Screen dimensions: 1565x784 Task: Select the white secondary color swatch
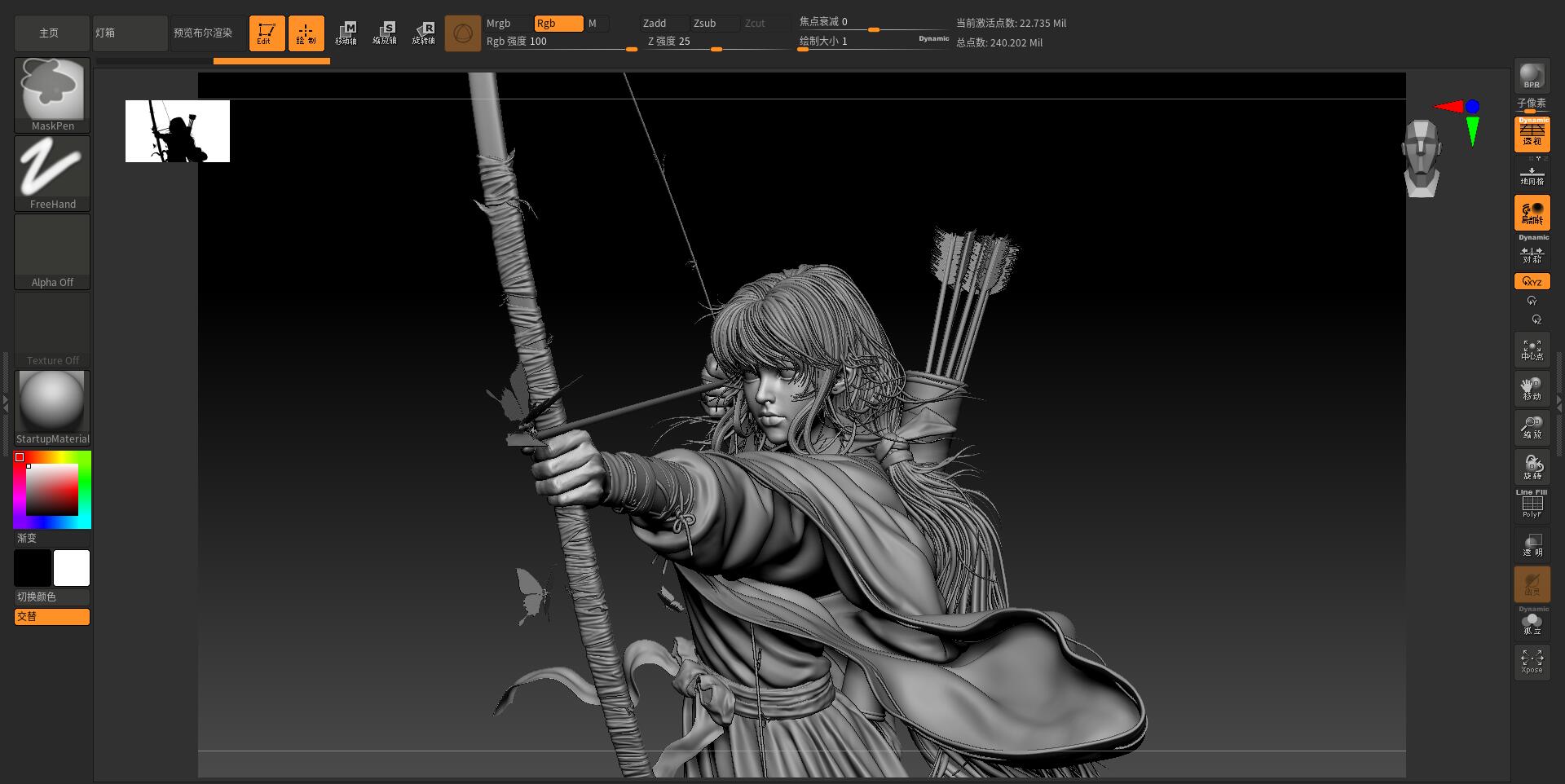click(x=72, y=568)
